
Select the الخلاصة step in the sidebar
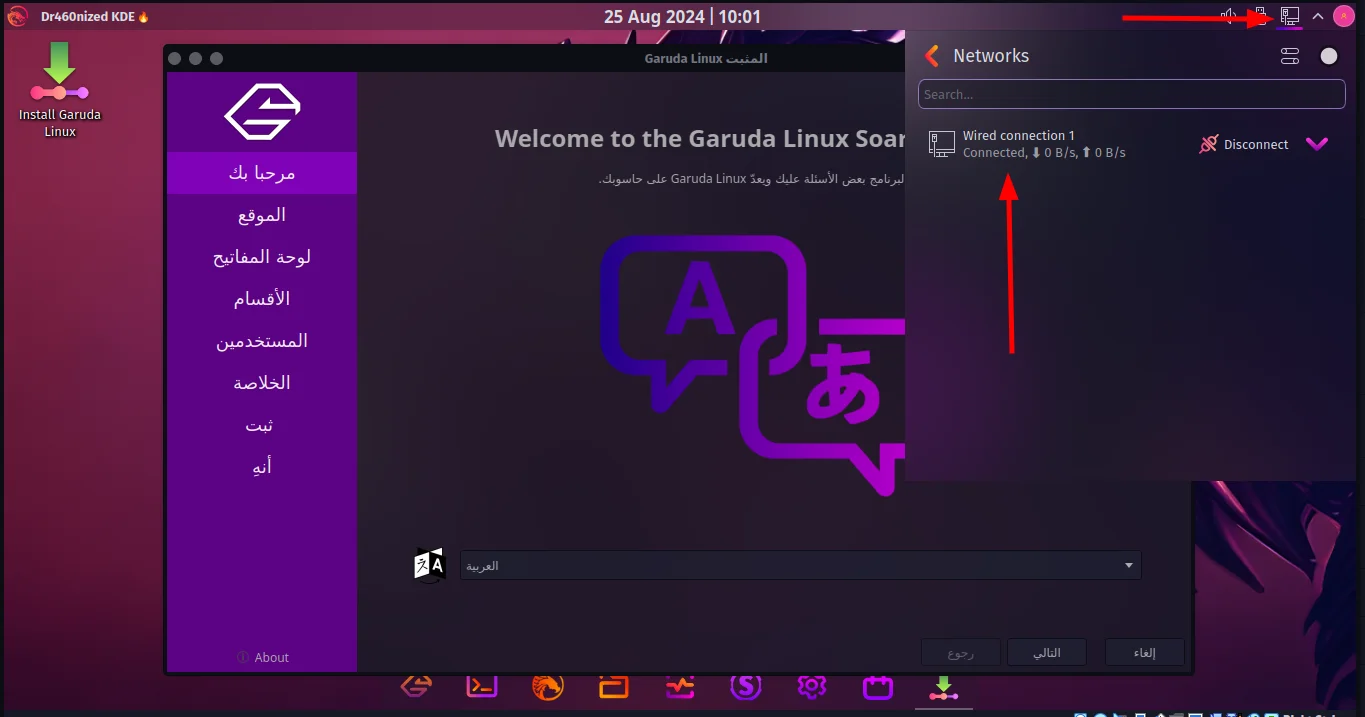(x=262, y=383)
